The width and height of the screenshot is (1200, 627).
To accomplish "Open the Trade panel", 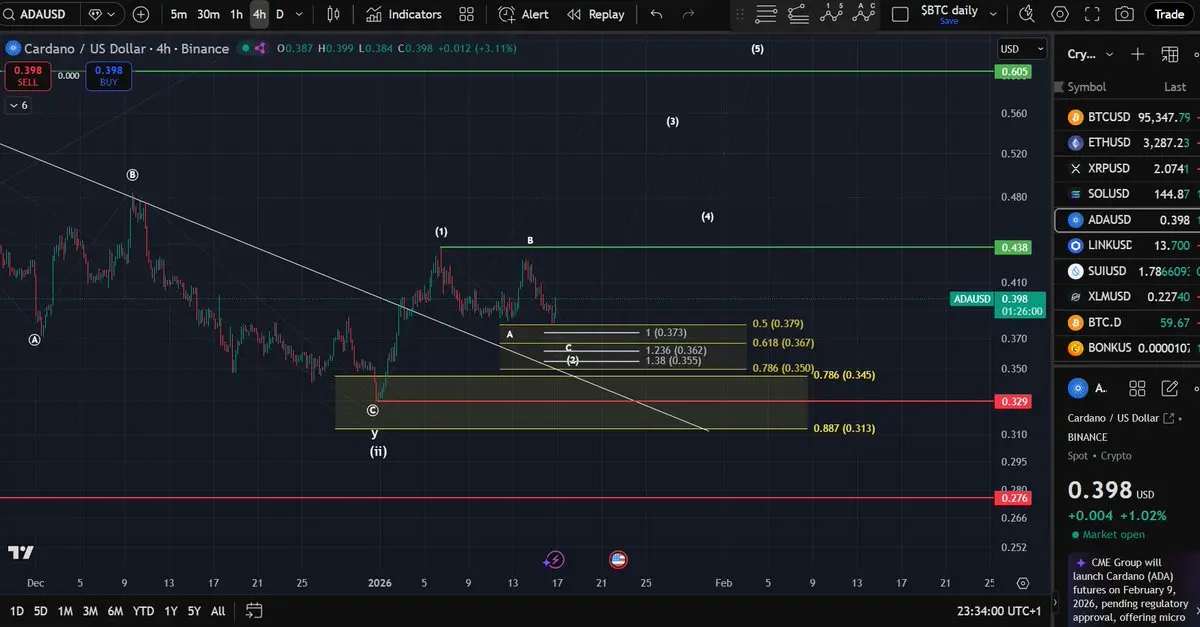I will pyautogui.click(x=1169, y=14).
